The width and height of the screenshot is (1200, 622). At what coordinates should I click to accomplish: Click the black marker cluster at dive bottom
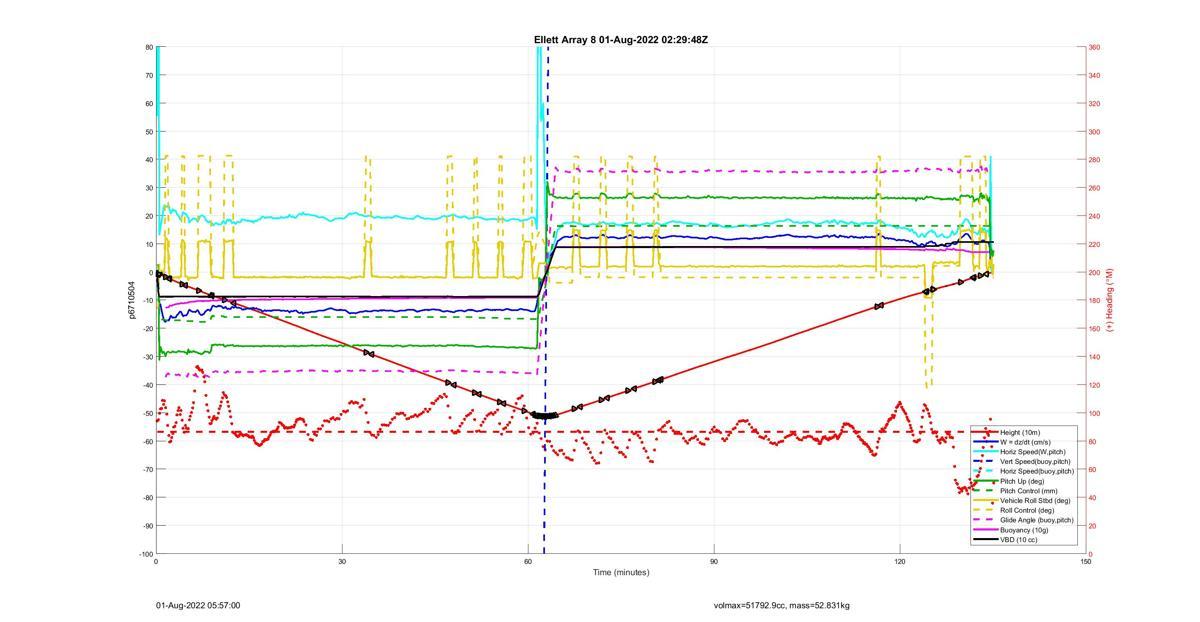545,415
